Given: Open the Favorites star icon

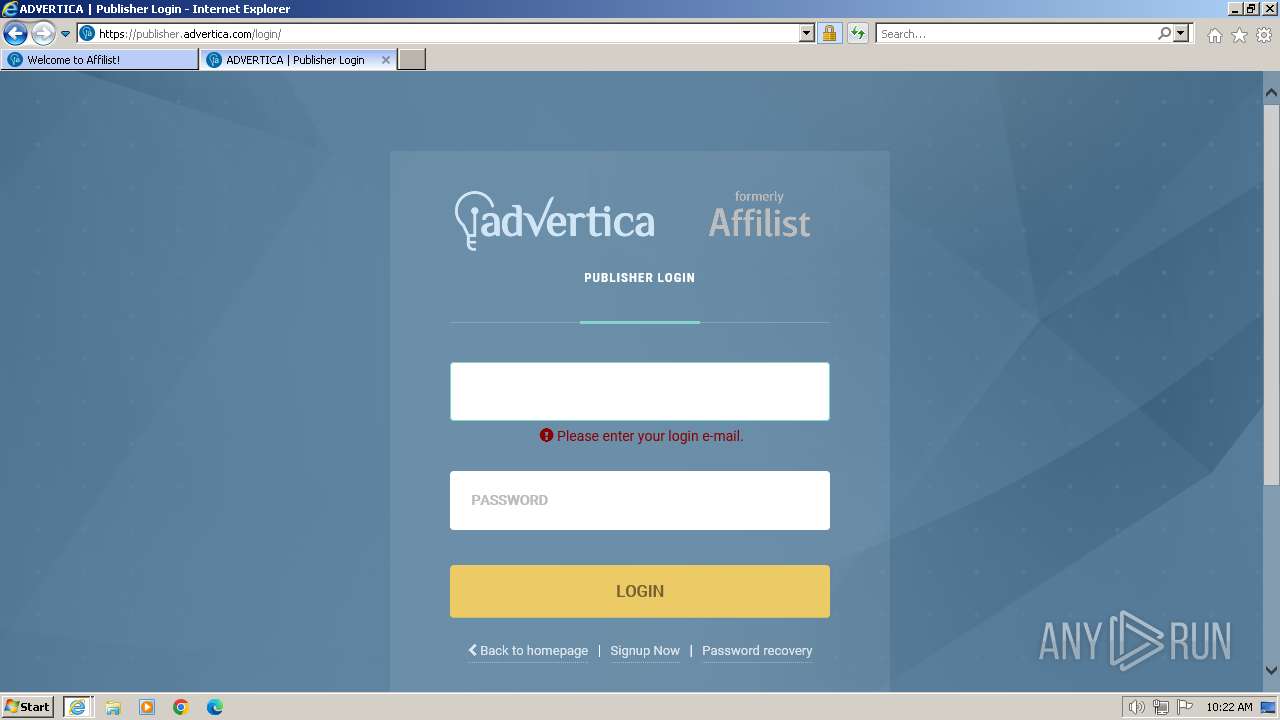Looking at the screenshot, I should point(1239,35).
